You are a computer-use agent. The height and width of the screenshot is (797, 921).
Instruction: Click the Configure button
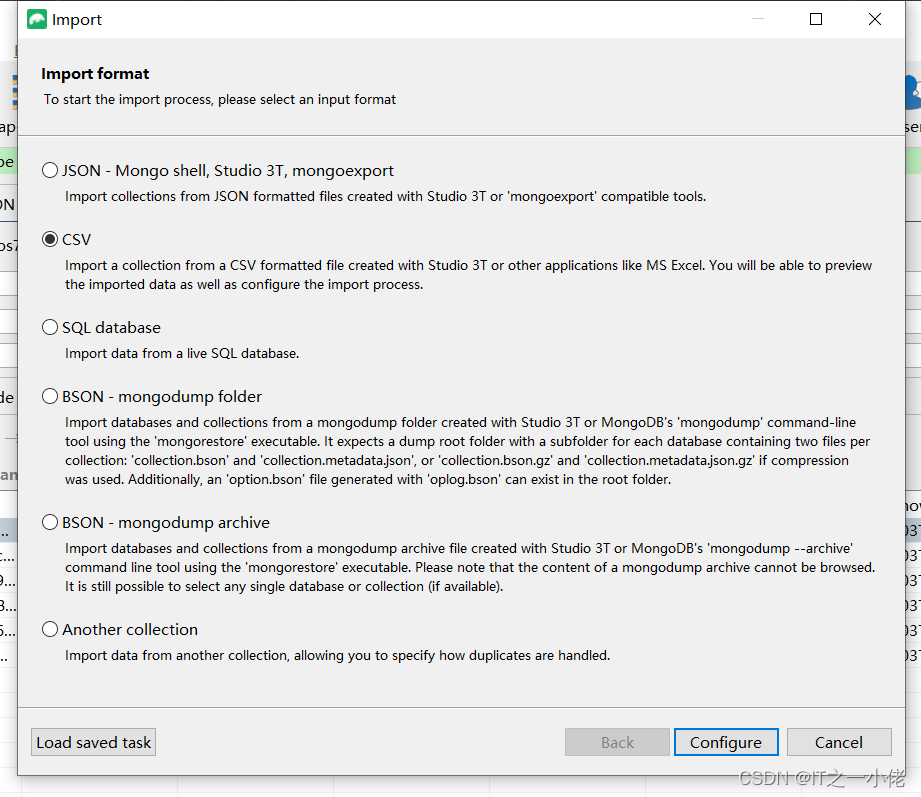pos(726,742)
